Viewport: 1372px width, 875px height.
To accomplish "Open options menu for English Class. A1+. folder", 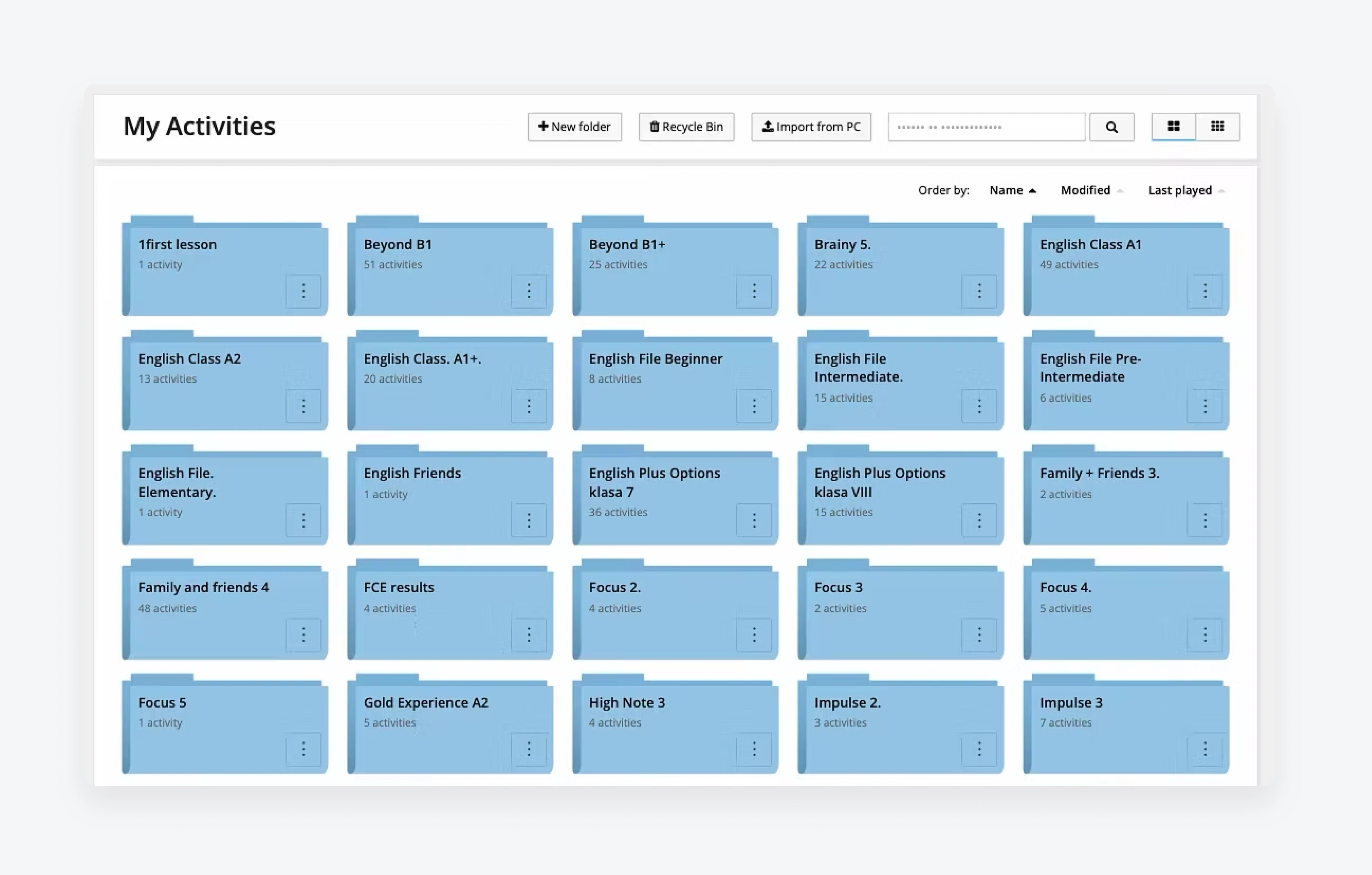I will (x=529, y=406).
